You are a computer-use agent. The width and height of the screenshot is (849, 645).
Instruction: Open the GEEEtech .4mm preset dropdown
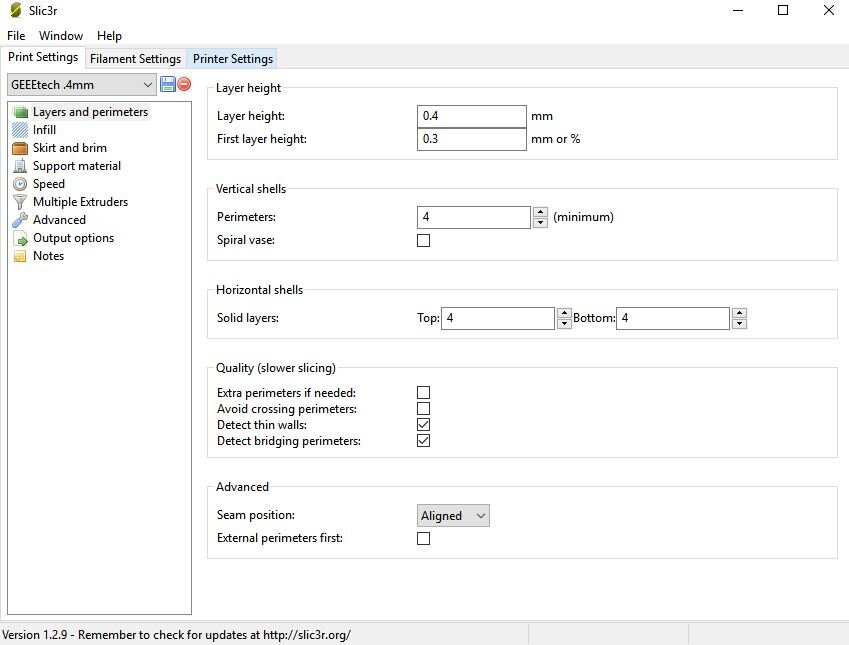pos(82,85)
